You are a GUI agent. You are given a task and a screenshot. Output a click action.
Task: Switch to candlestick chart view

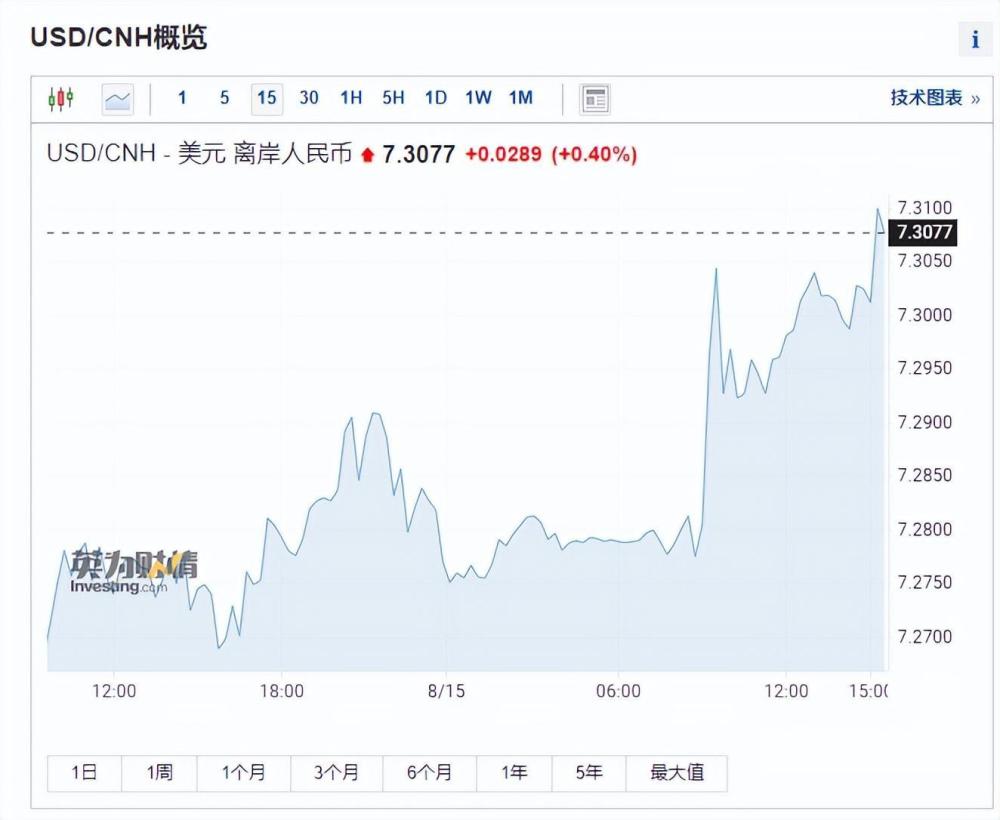61,99
